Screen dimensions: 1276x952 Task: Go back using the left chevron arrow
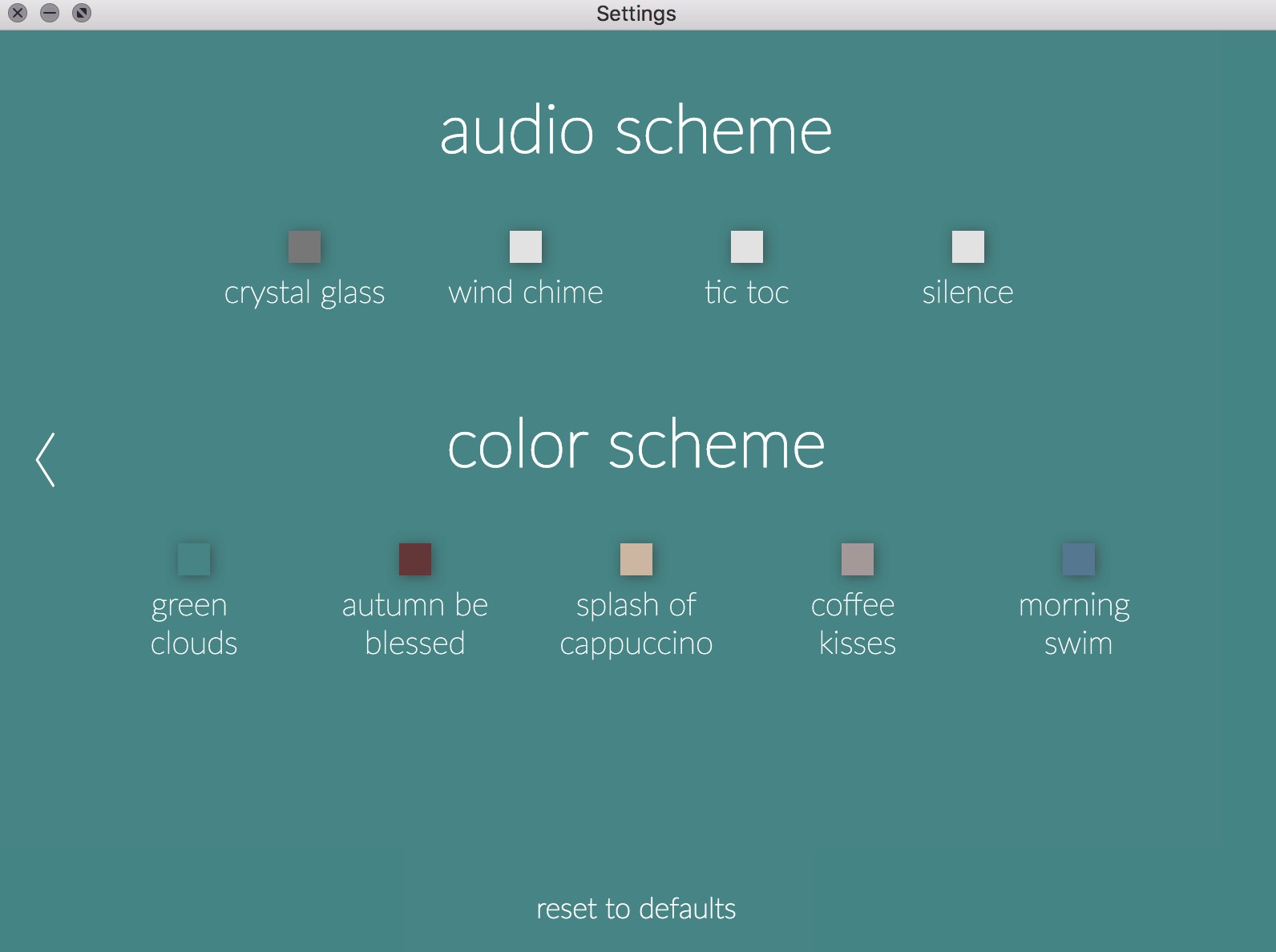click(x=46, y=460)
